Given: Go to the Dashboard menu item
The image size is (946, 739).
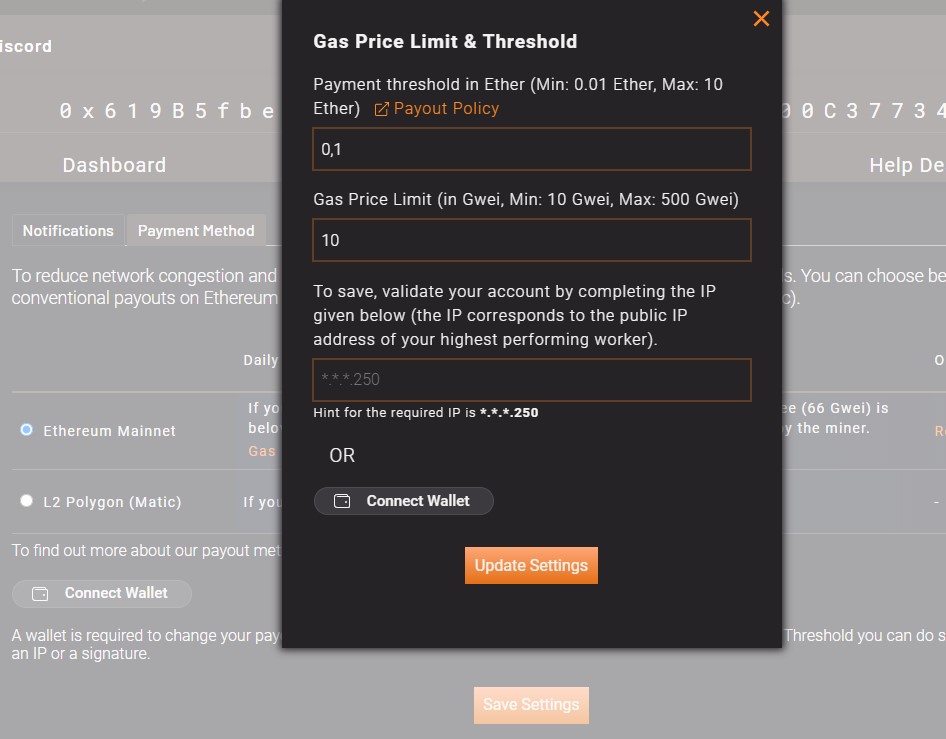Looking at the screenshot, I should [x=114, y=165].
